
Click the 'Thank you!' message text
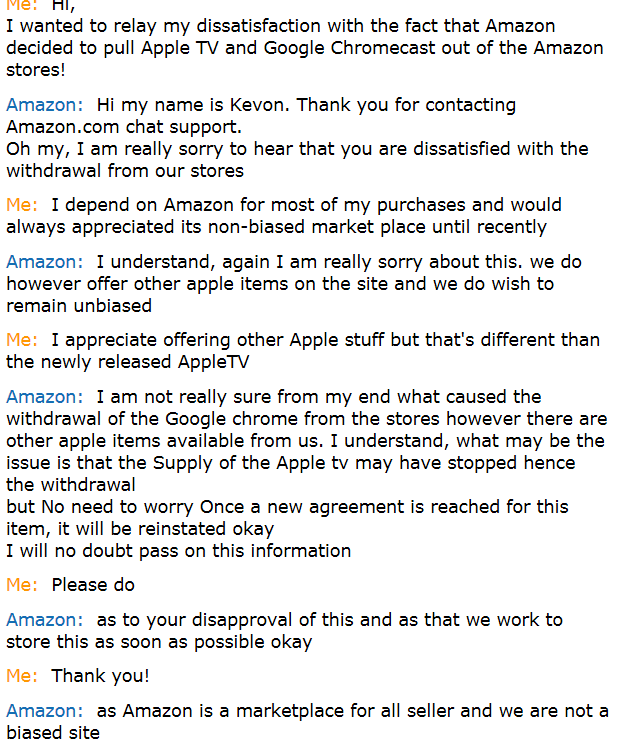tap(100, 676)
